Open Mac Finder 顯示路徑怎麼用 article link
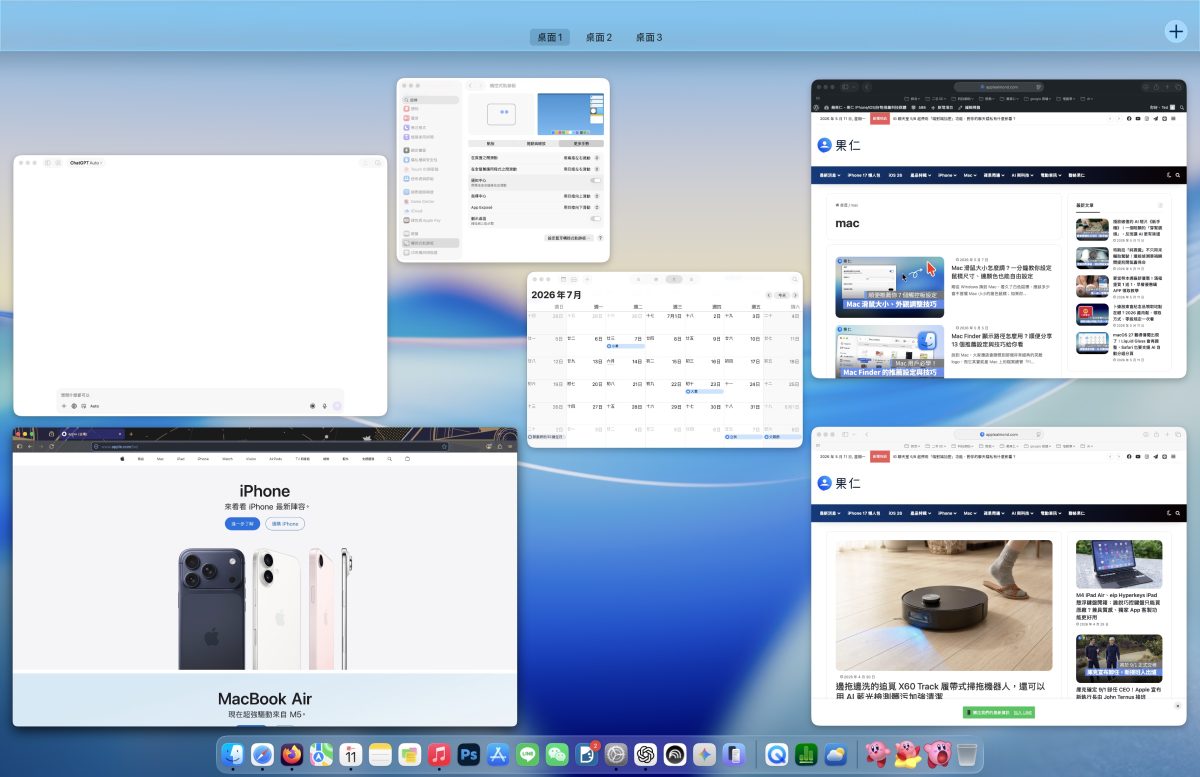This screenshot has height=777, width=1200. (x=1000, y=341)
